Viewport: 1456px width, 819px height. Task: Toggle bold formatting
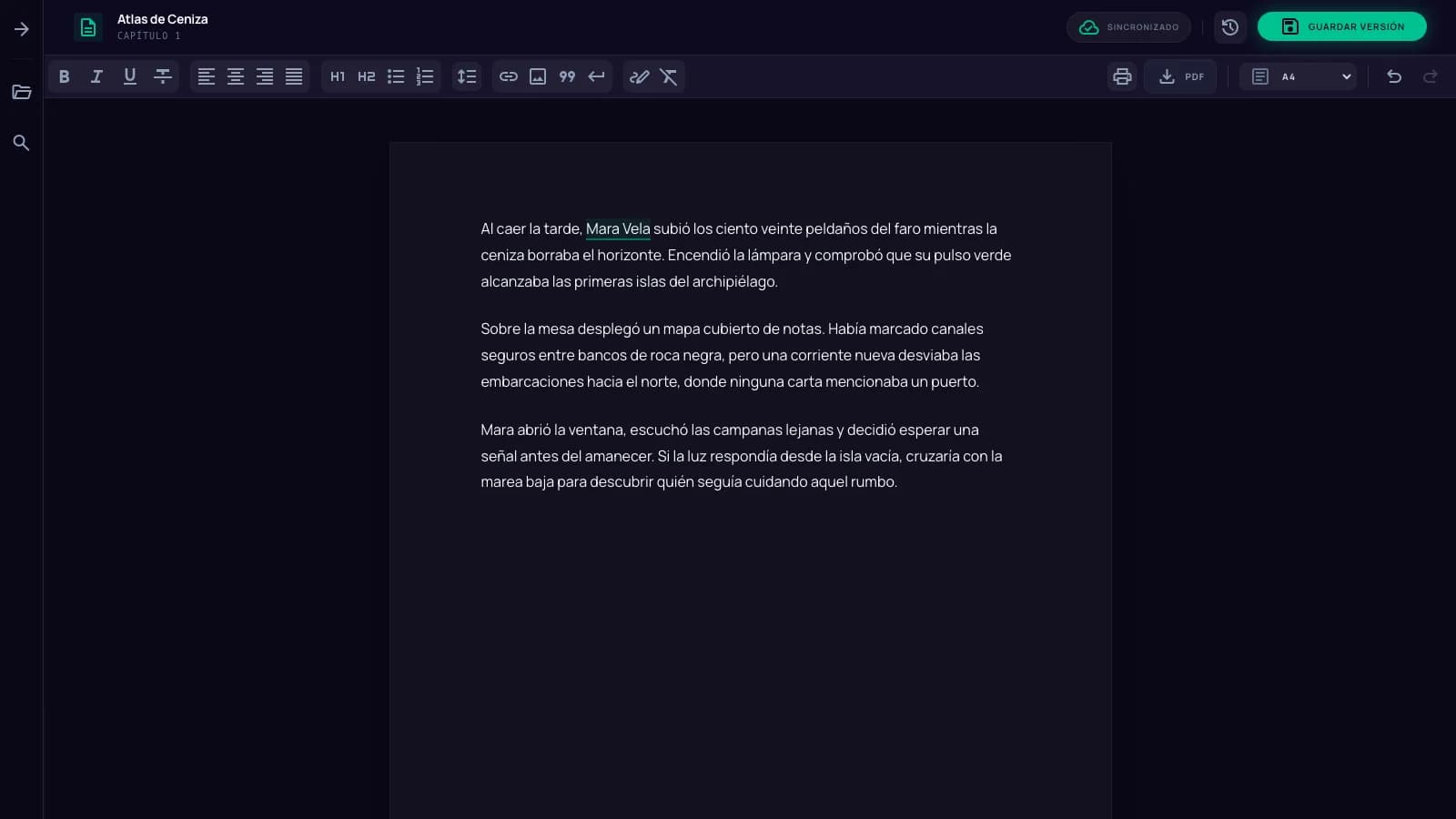pyautogui.click(x=64, y=76)
